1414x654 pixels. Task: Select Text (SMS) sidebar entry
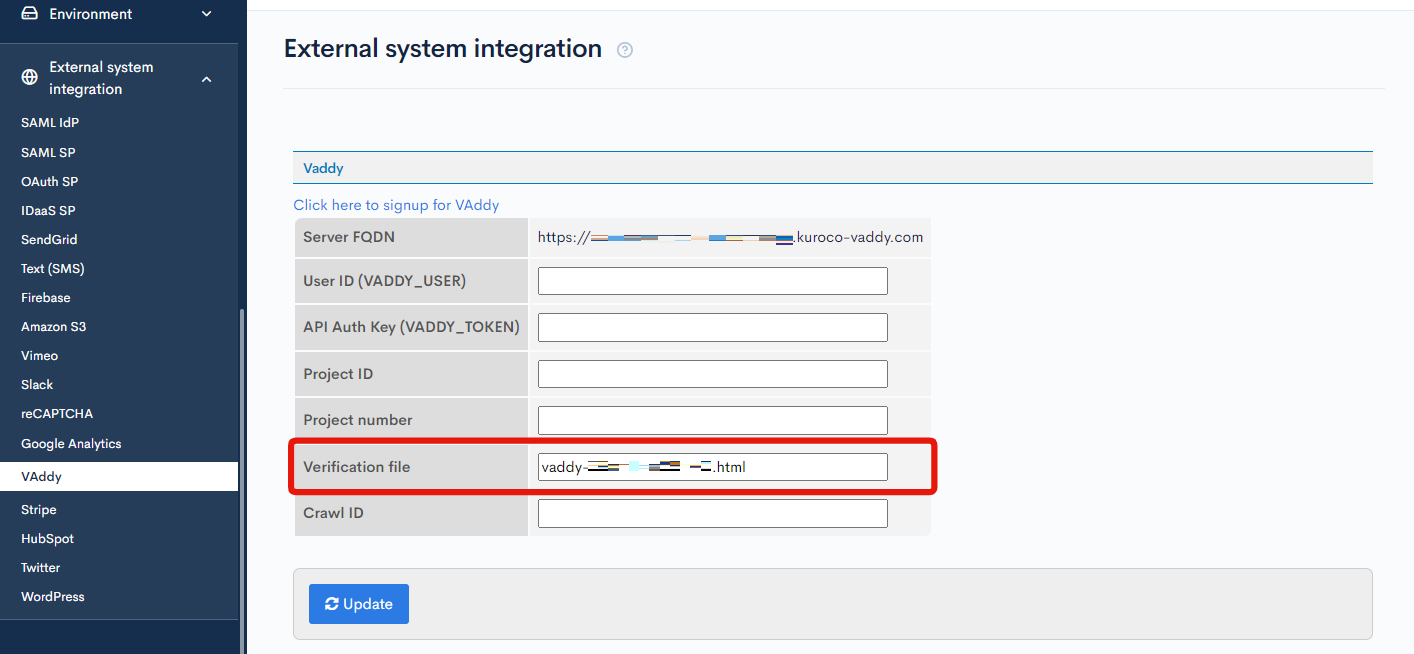pos(52,269)
